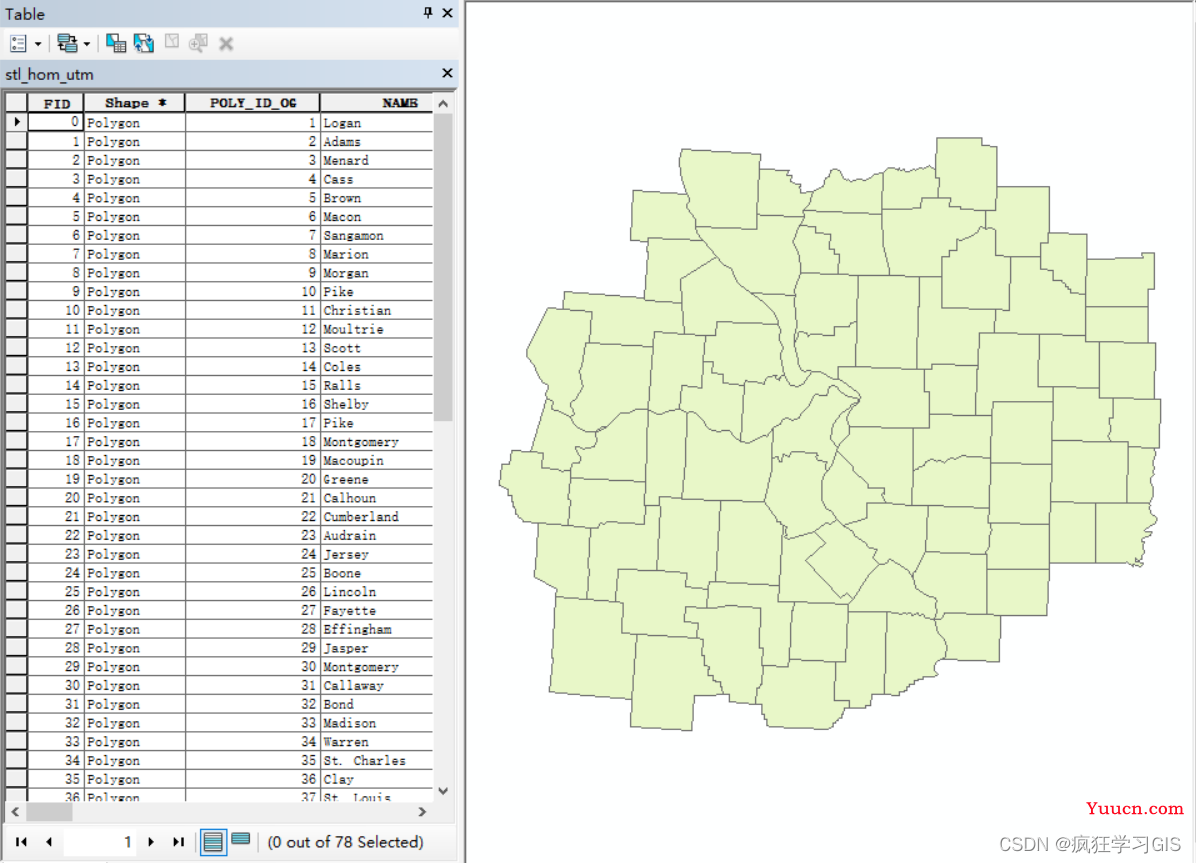Open the Table Options menu icon
The height and width of the screenshot is (863, 1196).
tap(18, 43)
